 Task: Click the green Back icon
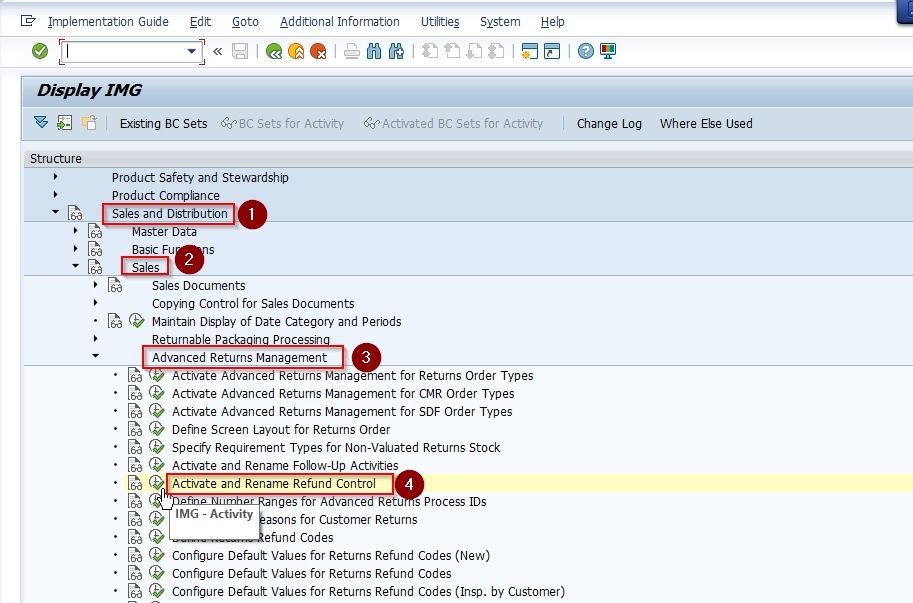pos(274,51)
